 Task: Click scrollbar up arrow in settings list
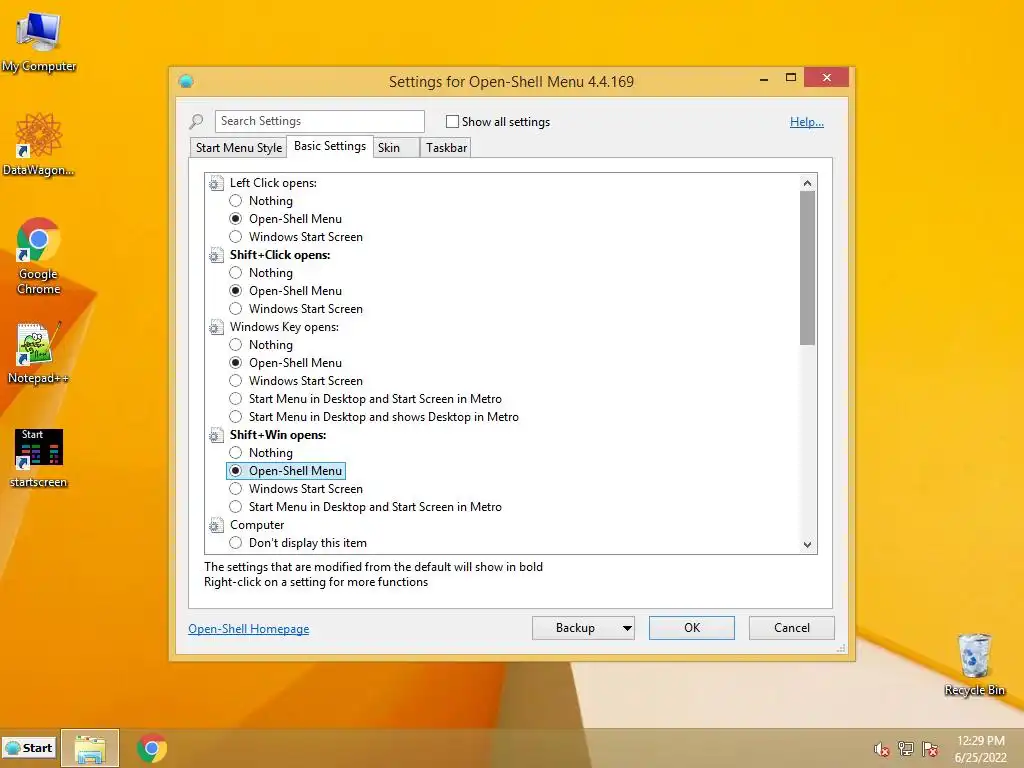(807, 184)
